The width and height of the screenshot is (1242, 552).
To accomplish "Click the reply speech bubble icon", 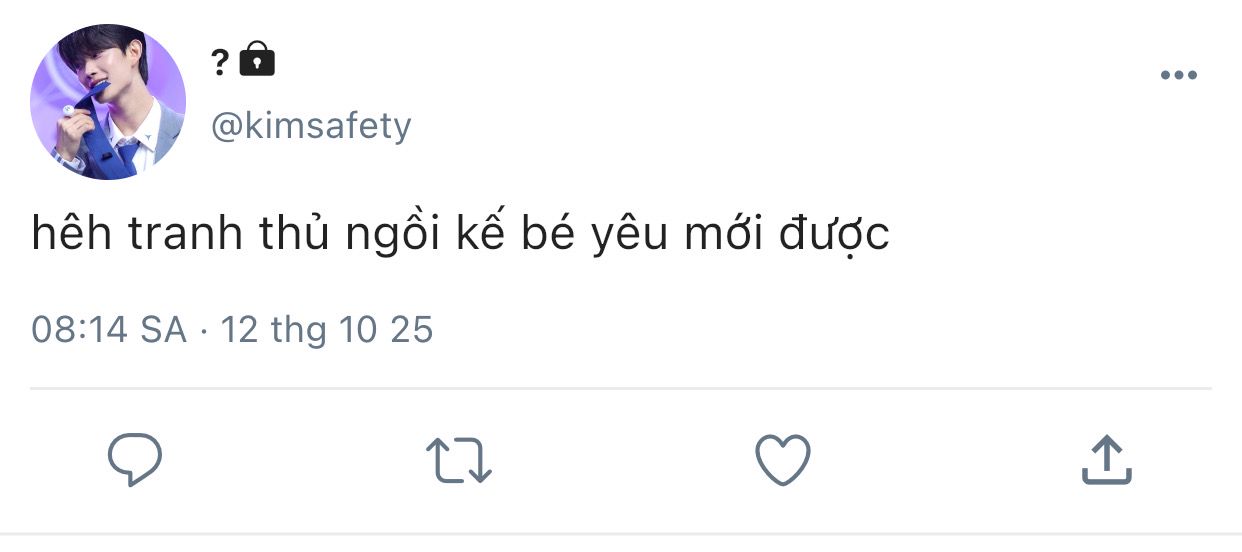I will point(135,461).
